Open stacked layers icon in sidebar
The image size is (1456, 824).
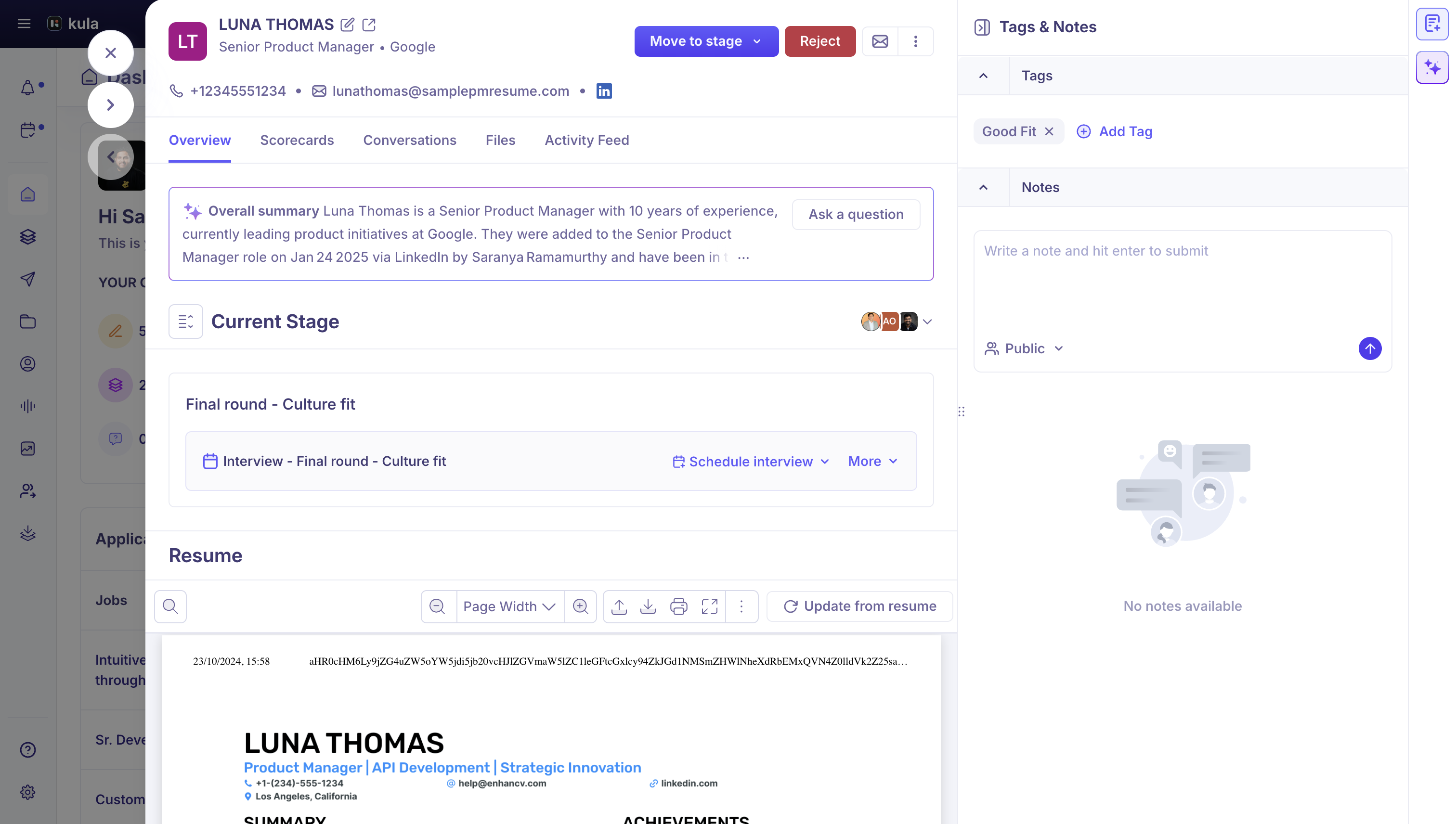tap(28, 236)
